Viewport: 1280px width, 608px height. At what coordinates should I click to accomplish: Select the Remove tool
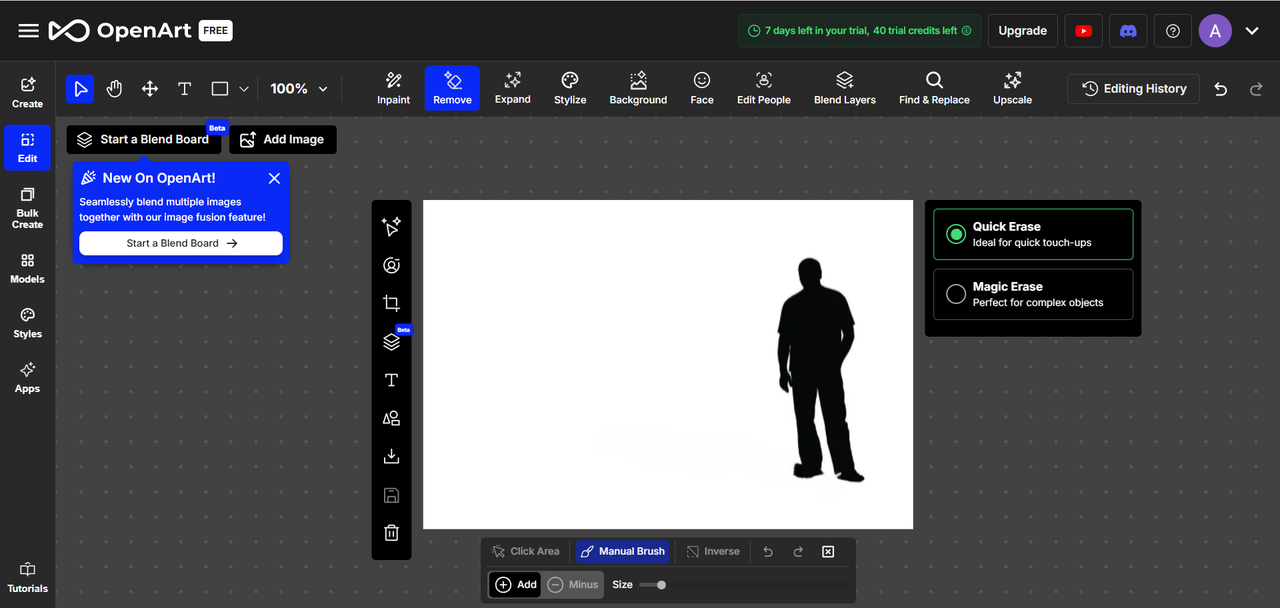click(452, 88)
